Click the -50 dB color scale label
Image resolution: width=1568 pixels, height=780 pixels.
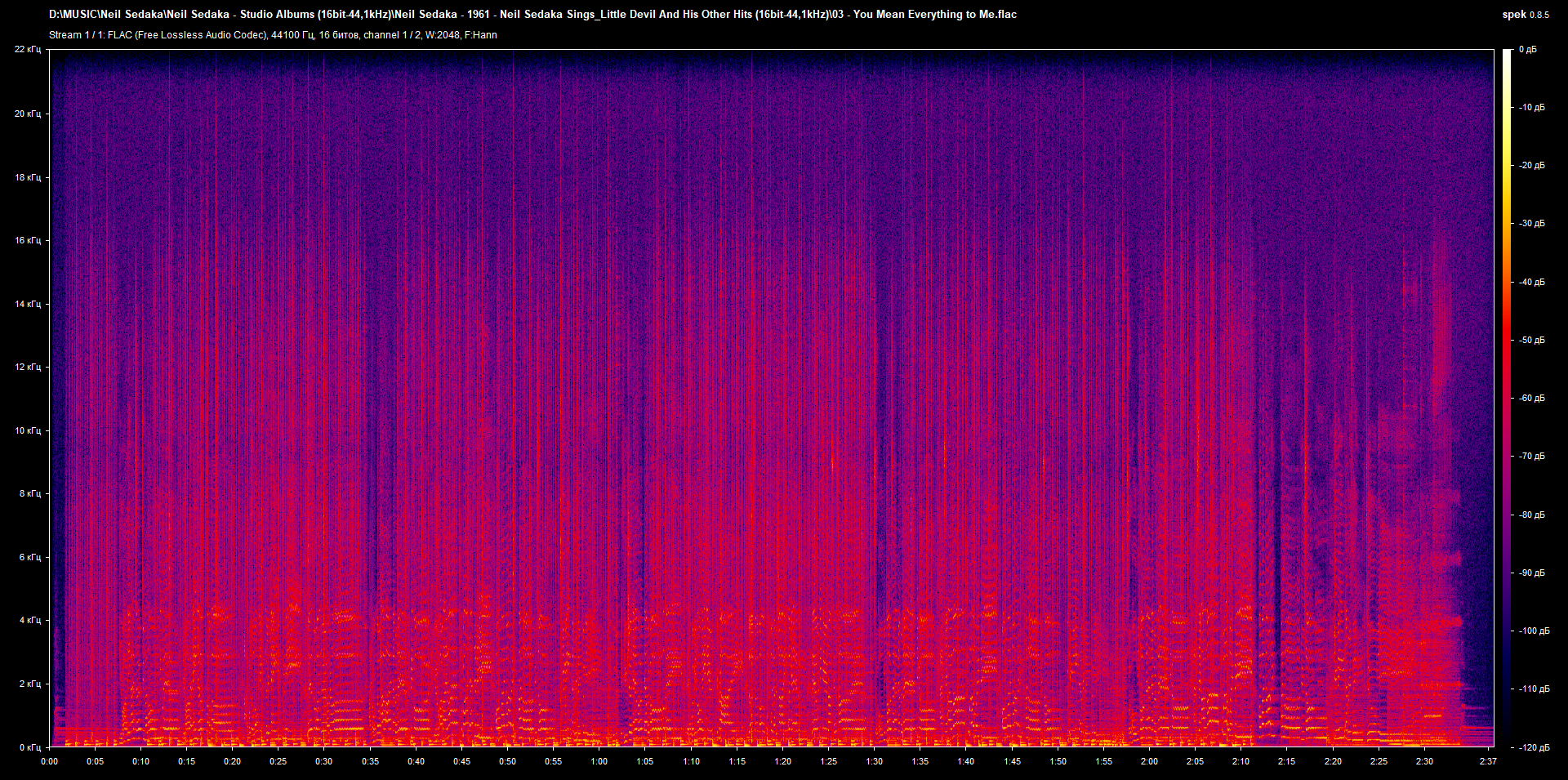[x=1531, y=340]
